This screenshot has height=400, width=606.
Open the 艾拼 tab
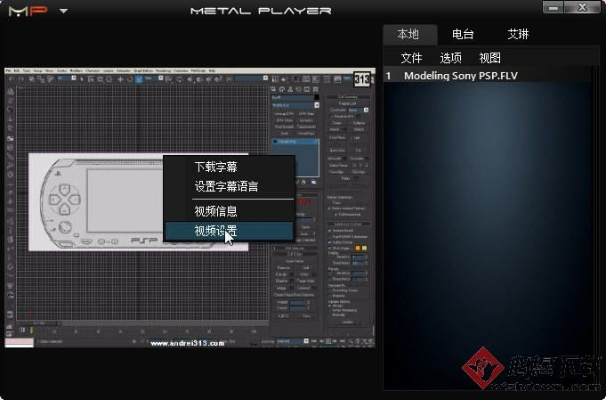(x=518, y=35)
